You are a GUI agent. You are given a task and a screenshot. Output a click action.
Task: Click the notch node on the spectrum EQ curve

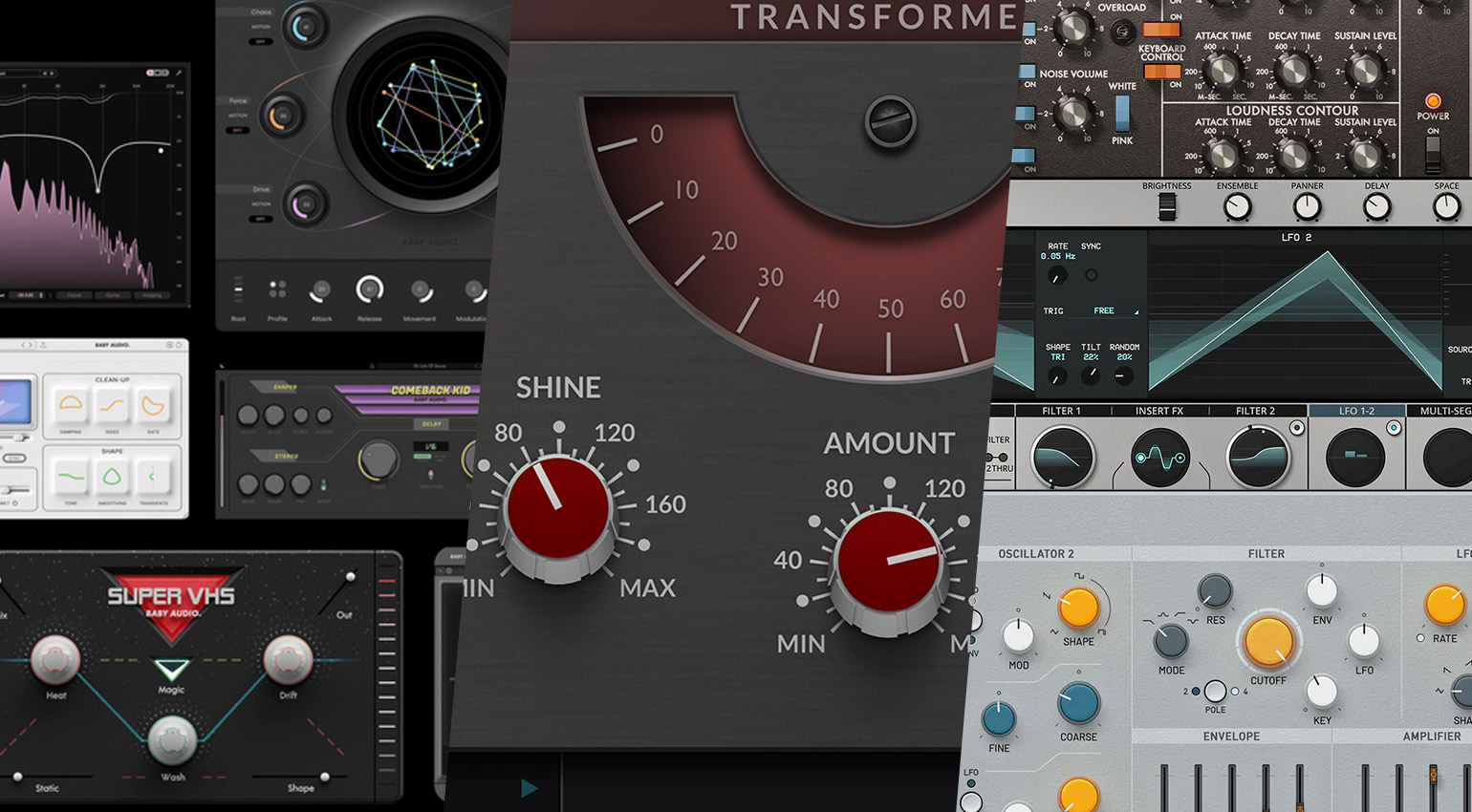coord(98,189)
